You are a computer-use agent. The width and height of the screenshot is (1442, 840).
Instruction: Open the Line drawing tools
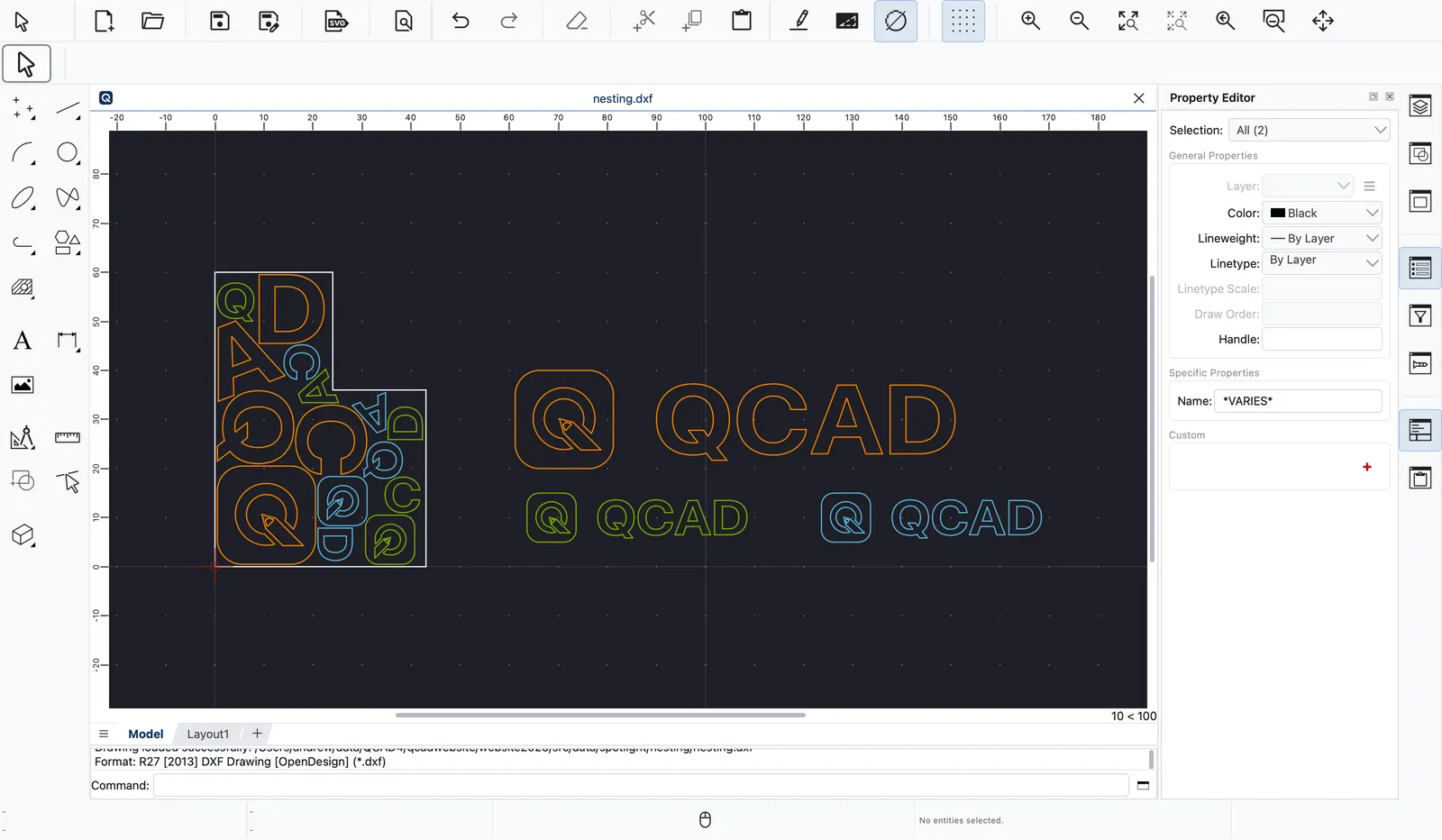(68, 110)
